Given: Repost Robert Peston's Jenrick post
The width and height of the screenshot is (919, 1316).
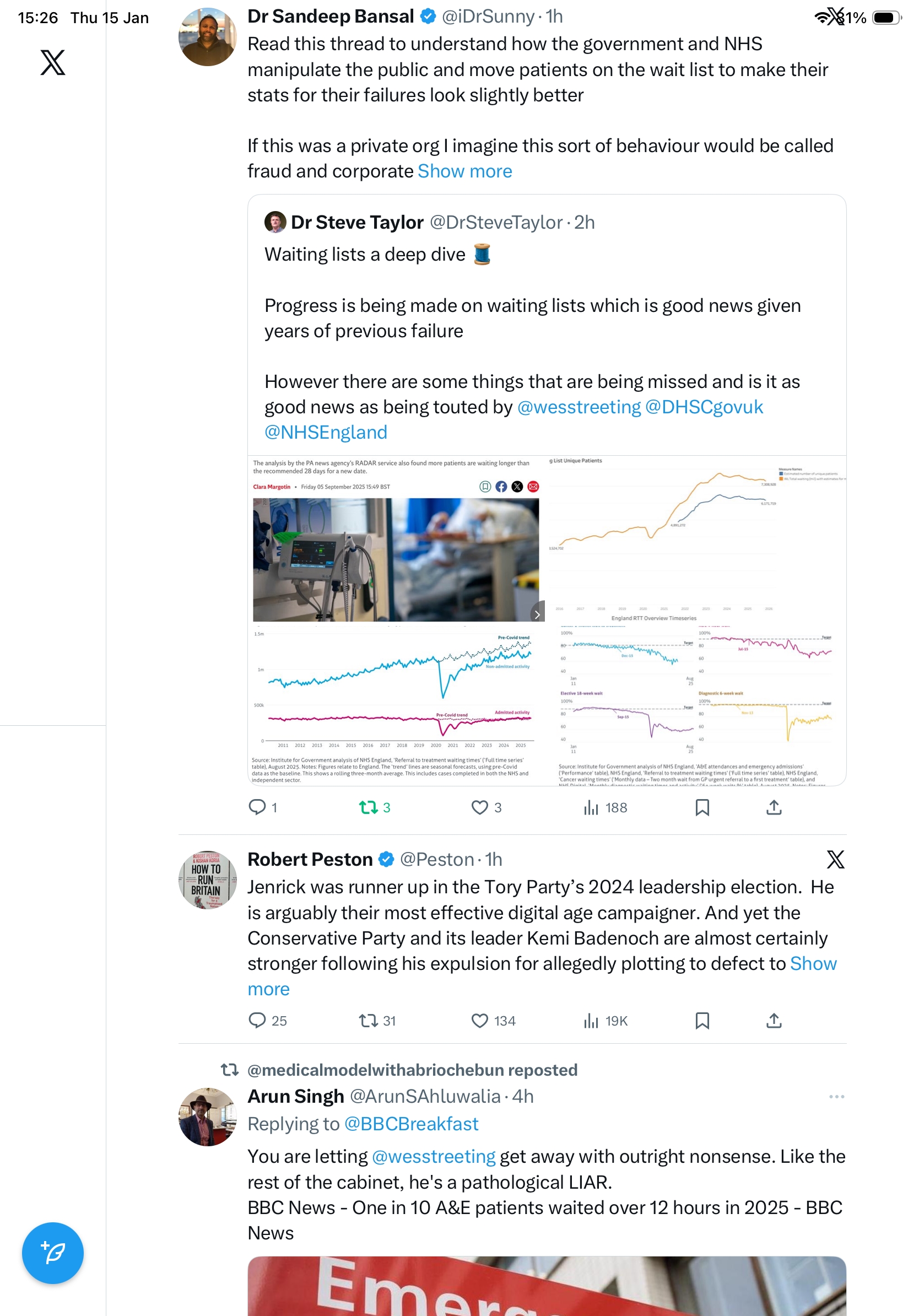Looking at the screenshot, I should pos(368,1020).
